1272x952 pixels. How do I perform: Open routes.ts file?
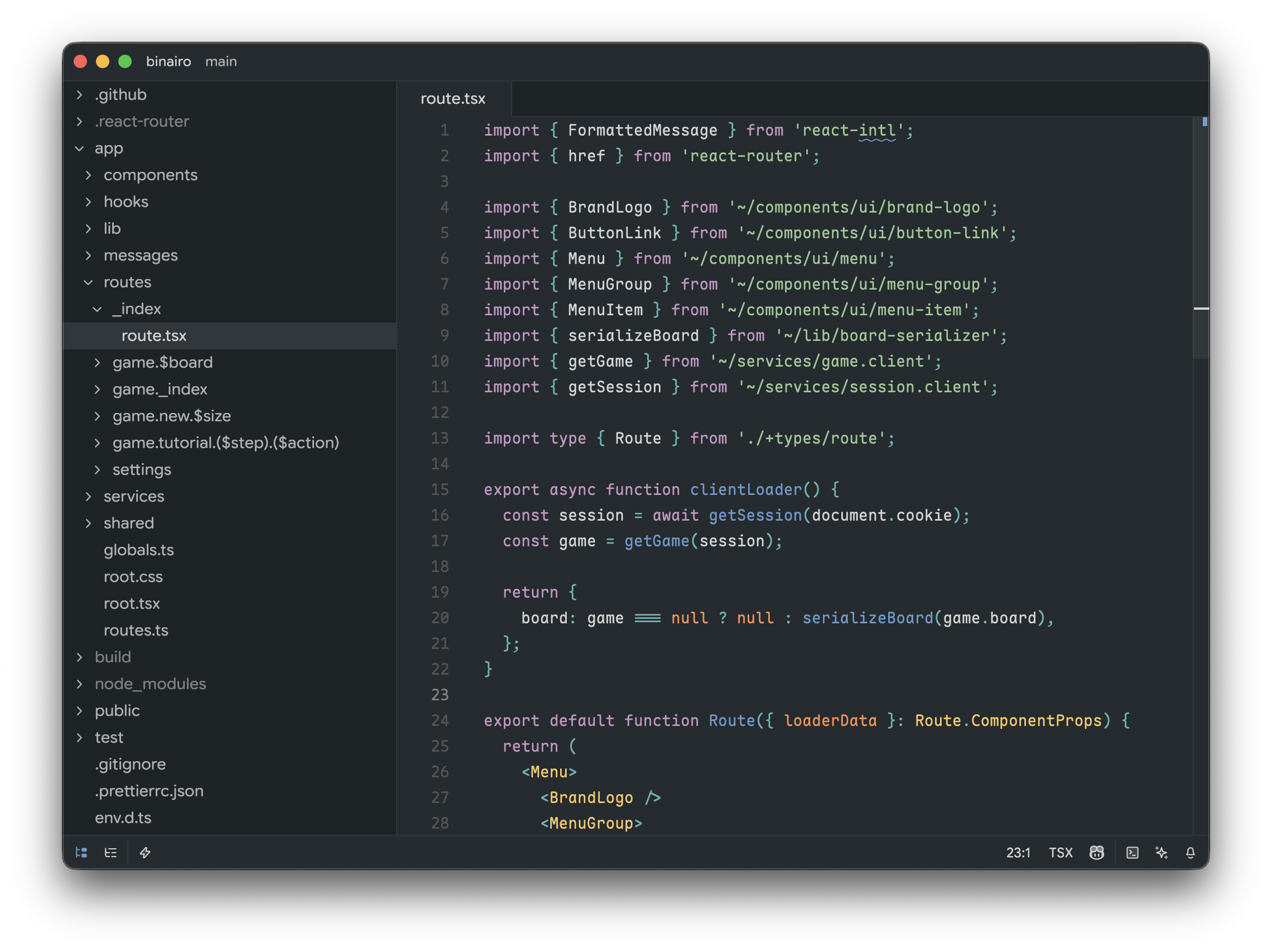pyautogui.click(x=230, y=631)
